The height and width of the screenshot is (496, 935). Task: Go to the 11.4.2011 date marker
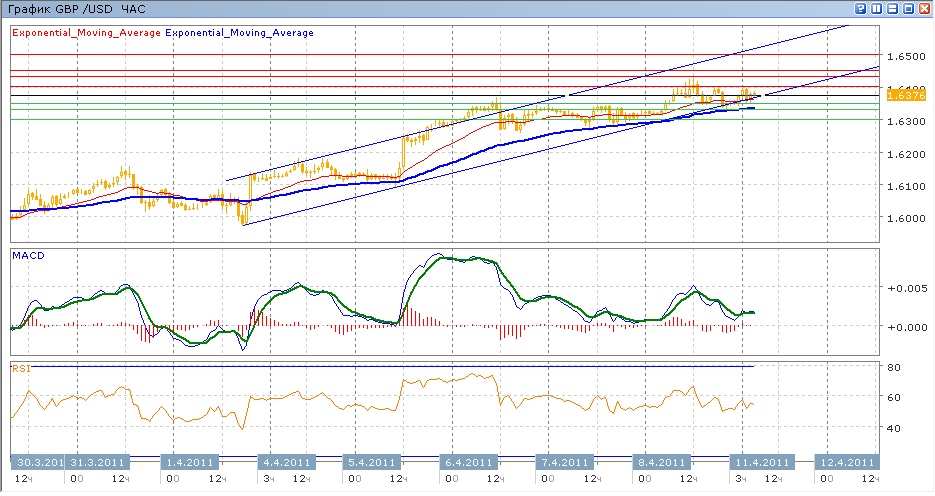(764, 463)
